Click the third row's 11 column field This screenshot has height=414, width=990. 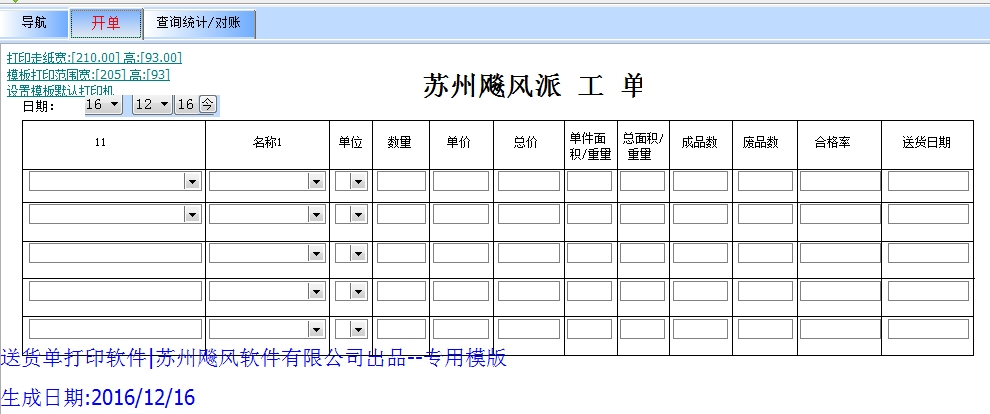click(116, 253)
